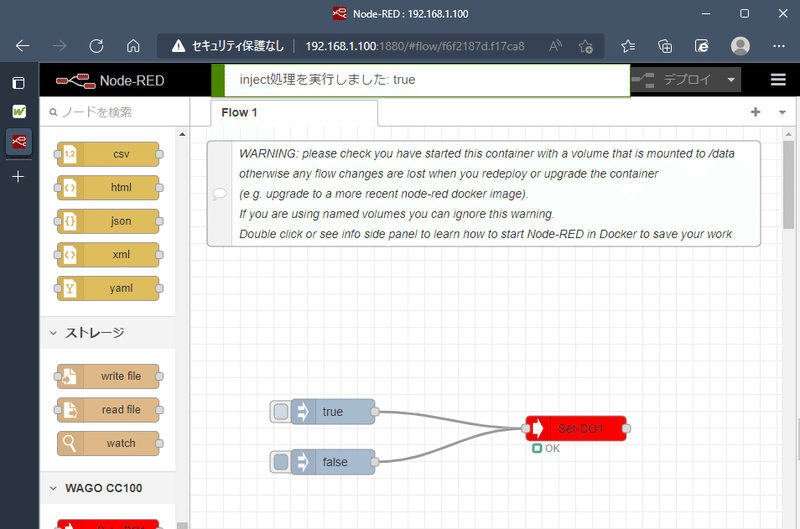
Task: Open the deploy options dropdown arrow
Action: pyautogui.click(x=731, y=80)
